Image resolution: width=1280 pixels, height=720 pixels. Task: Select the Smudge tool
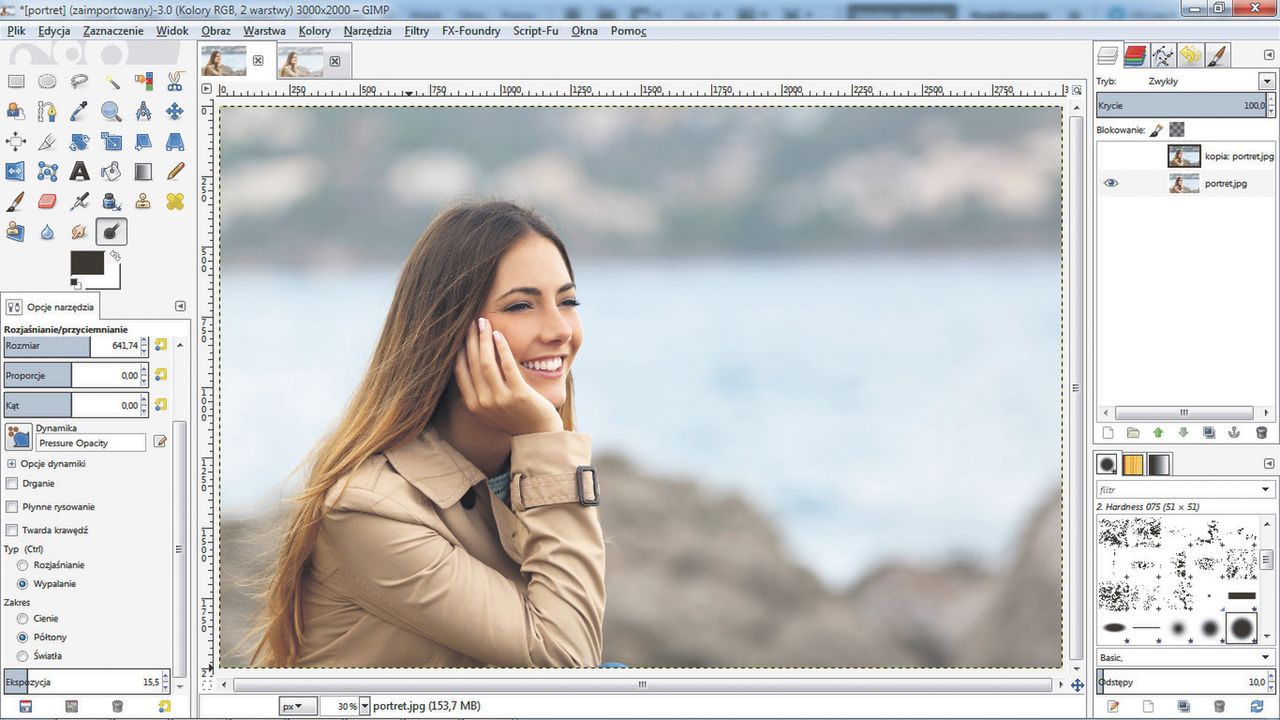point(79,232)
